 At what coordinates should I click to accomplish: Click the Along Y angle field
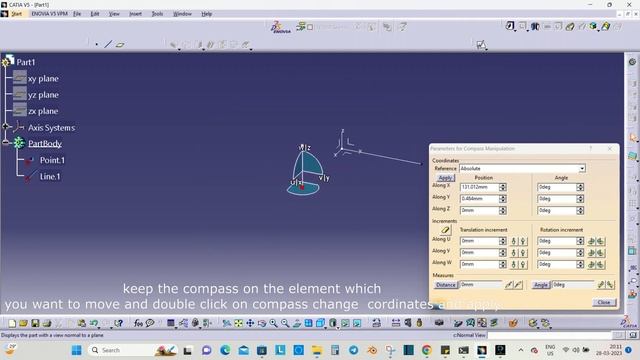[557, 199]
